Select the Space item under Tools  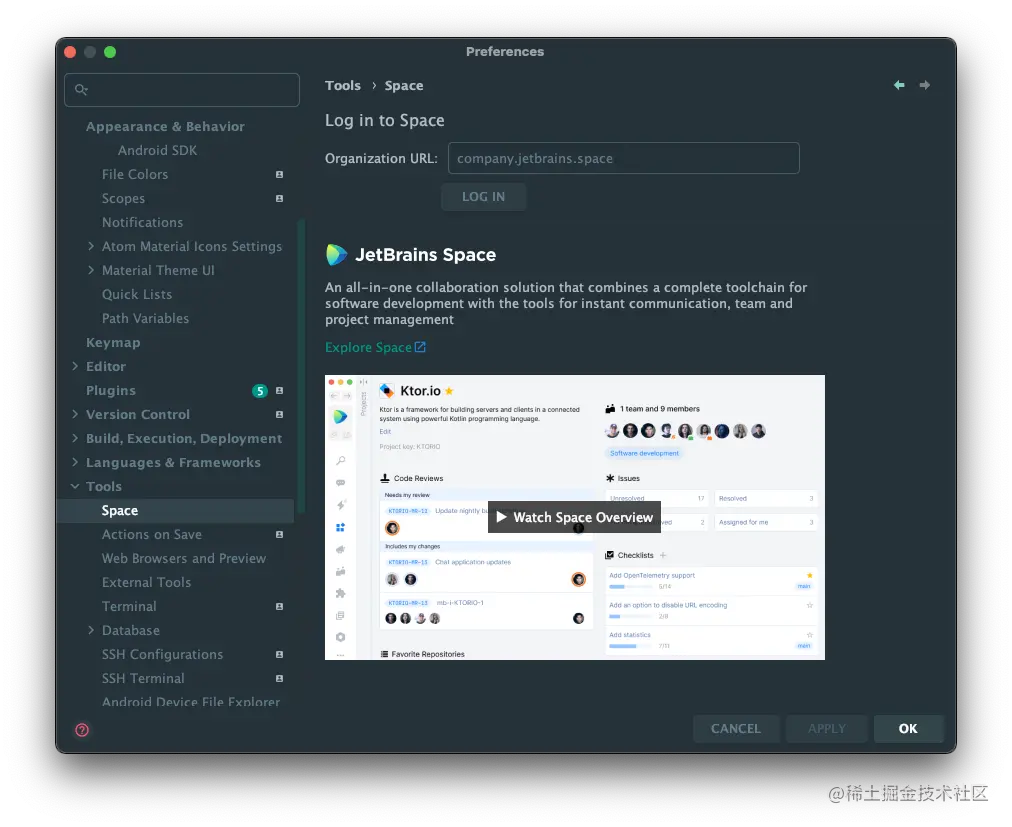tap(176, 511)
